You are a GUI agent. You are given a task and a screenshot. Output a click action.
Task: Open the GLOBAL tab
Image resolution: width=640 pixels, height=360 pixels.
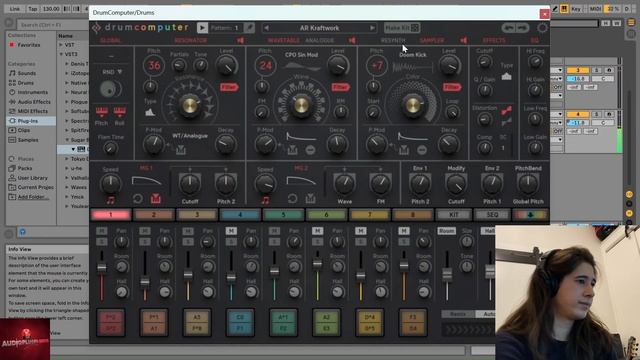(x=110, y=40)
